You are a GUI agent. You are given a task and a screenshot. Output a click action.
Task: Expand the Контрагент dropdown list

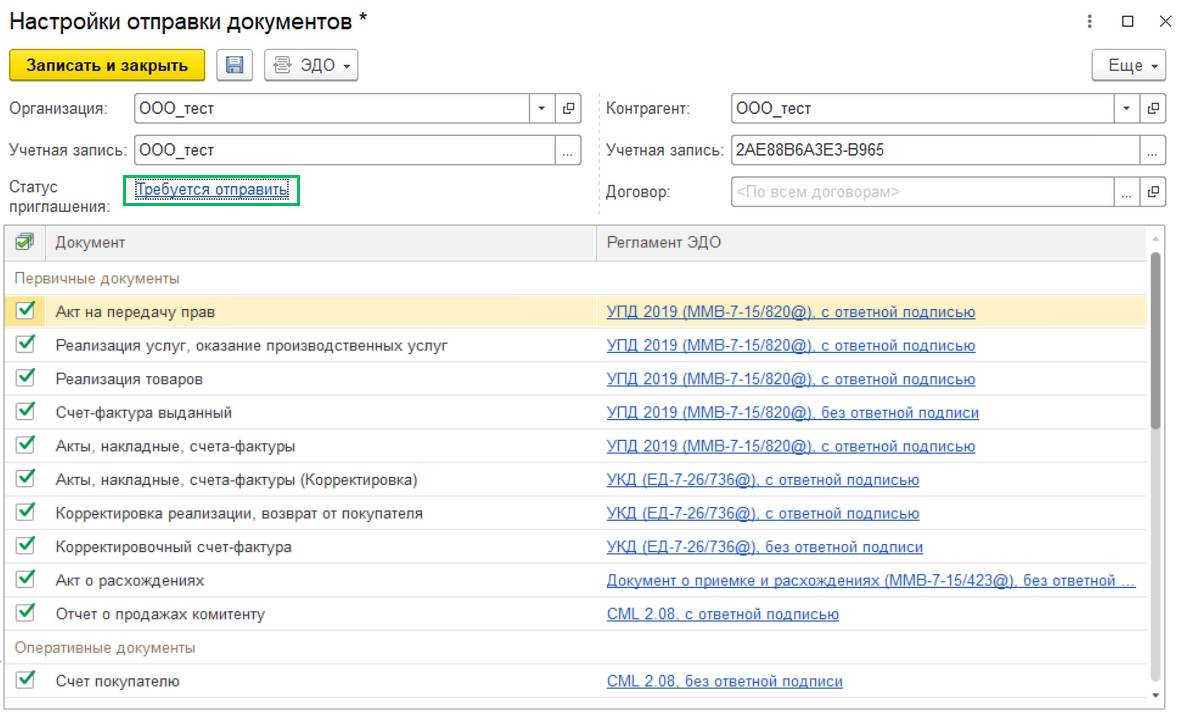(x=1126, y=108)
